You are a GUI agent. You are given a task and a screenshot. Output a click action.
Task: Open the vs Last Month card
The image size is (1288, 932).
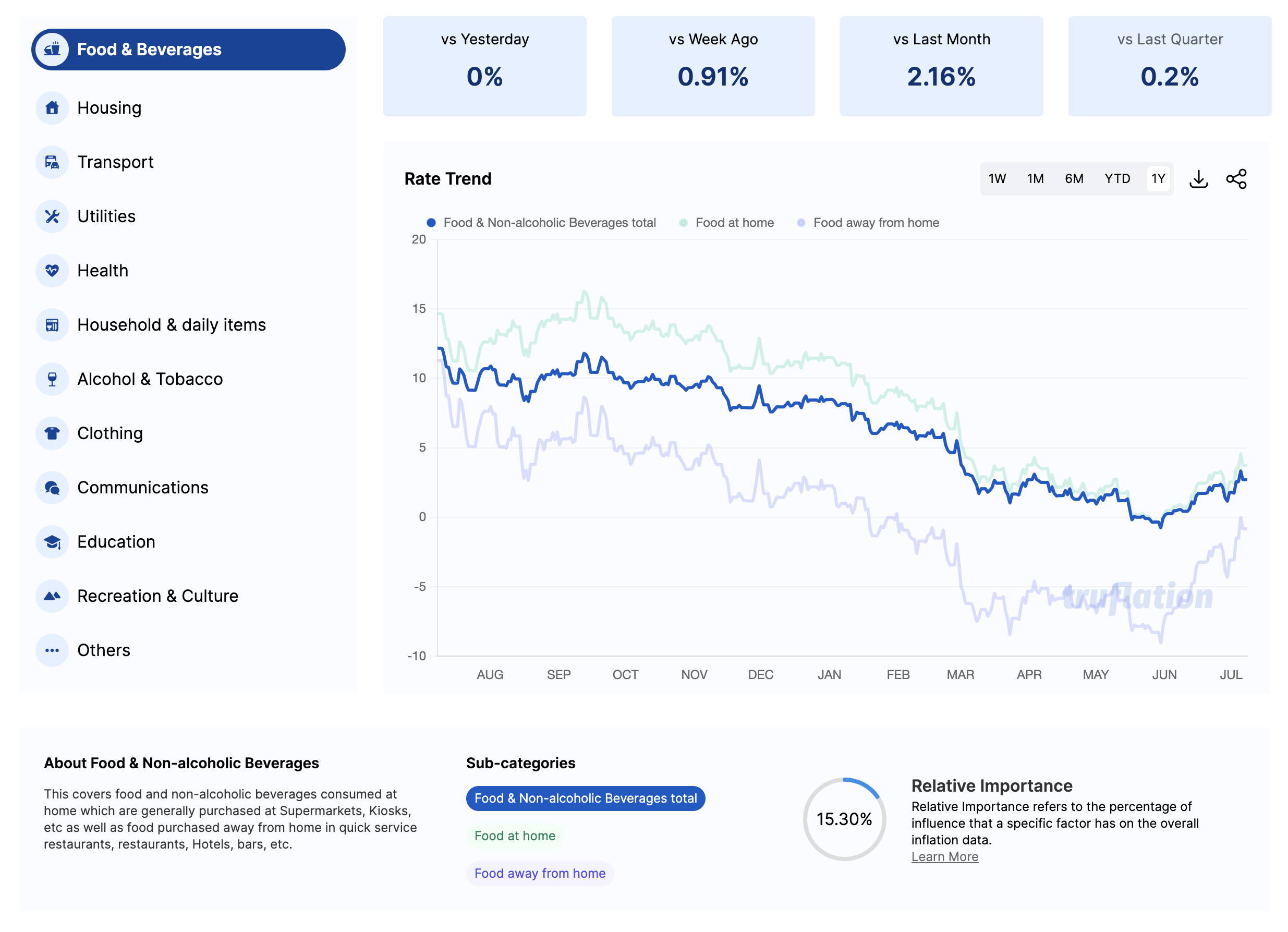(x=941, y=66)
